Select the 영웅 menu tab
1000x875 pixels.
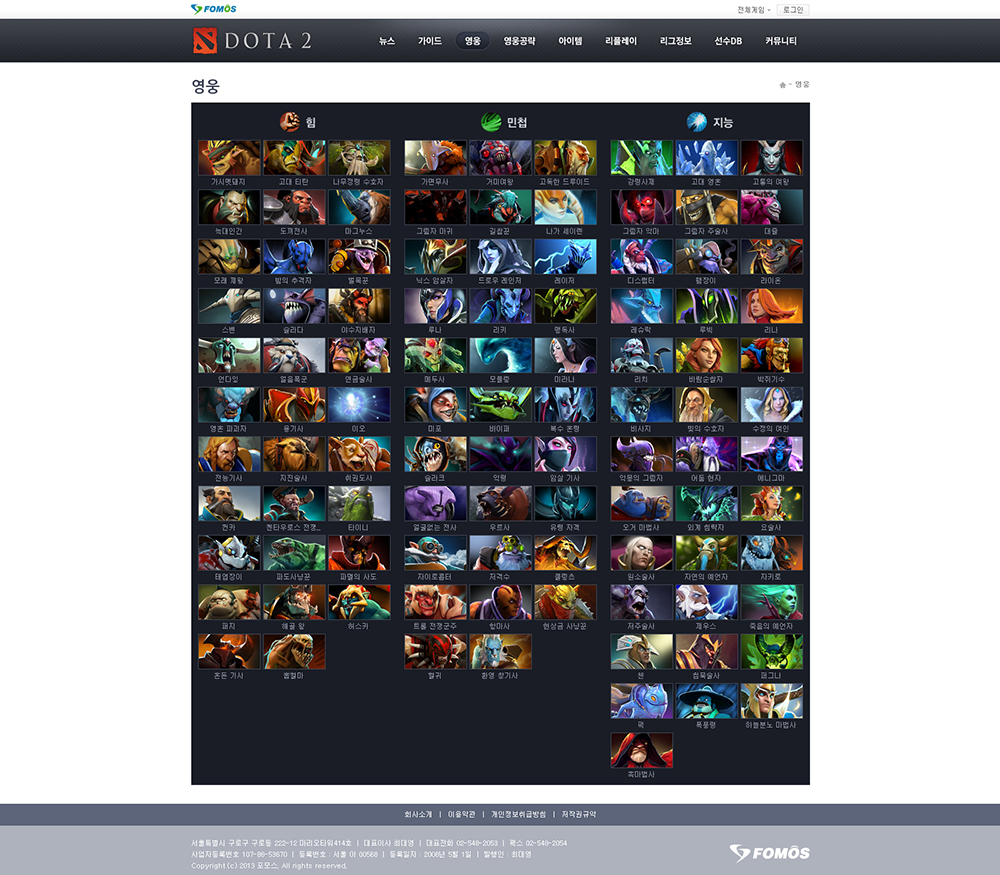(x=473, y=41)
